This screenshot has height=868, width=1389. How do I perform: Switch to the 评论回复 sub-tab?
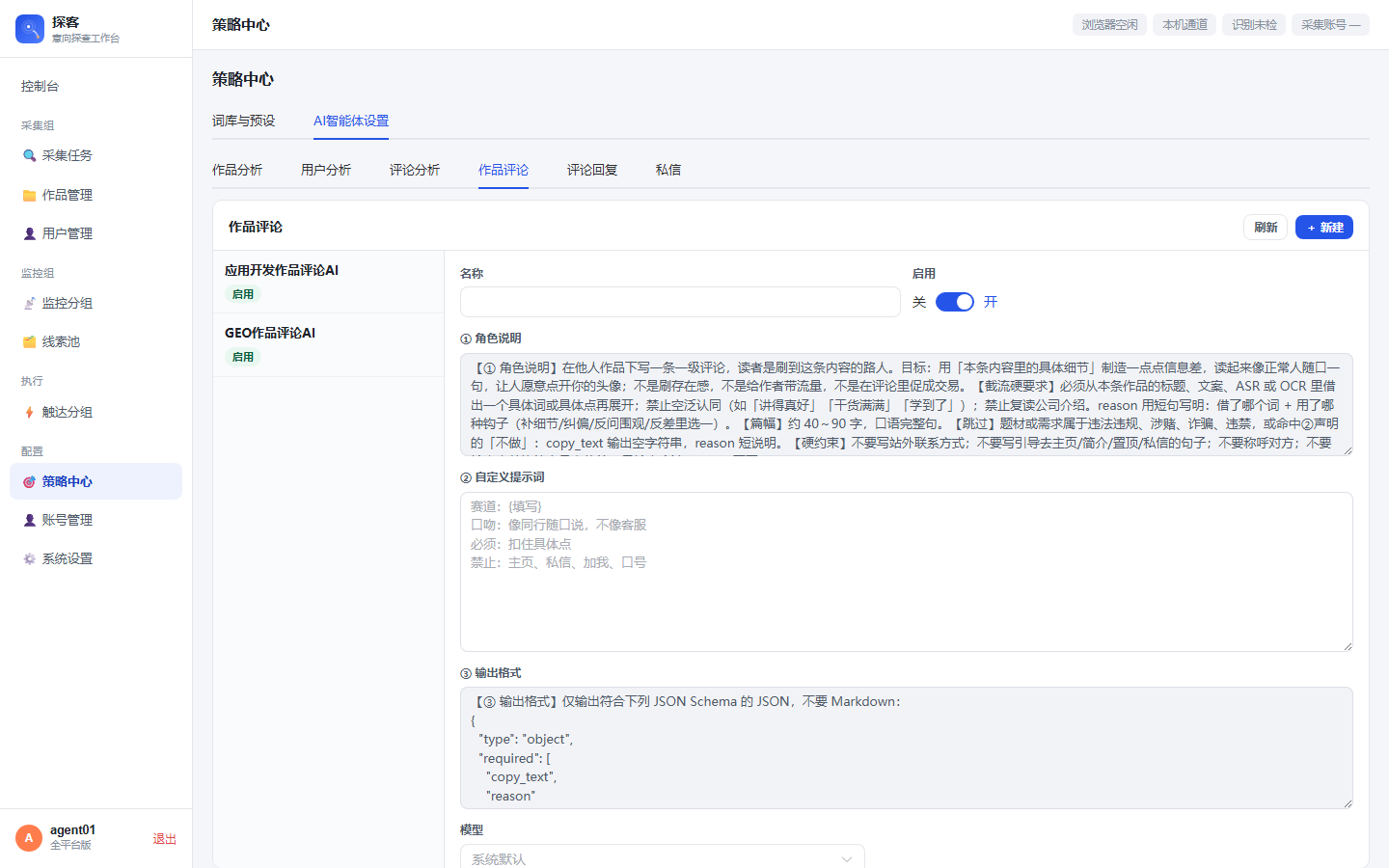[592, 170]
